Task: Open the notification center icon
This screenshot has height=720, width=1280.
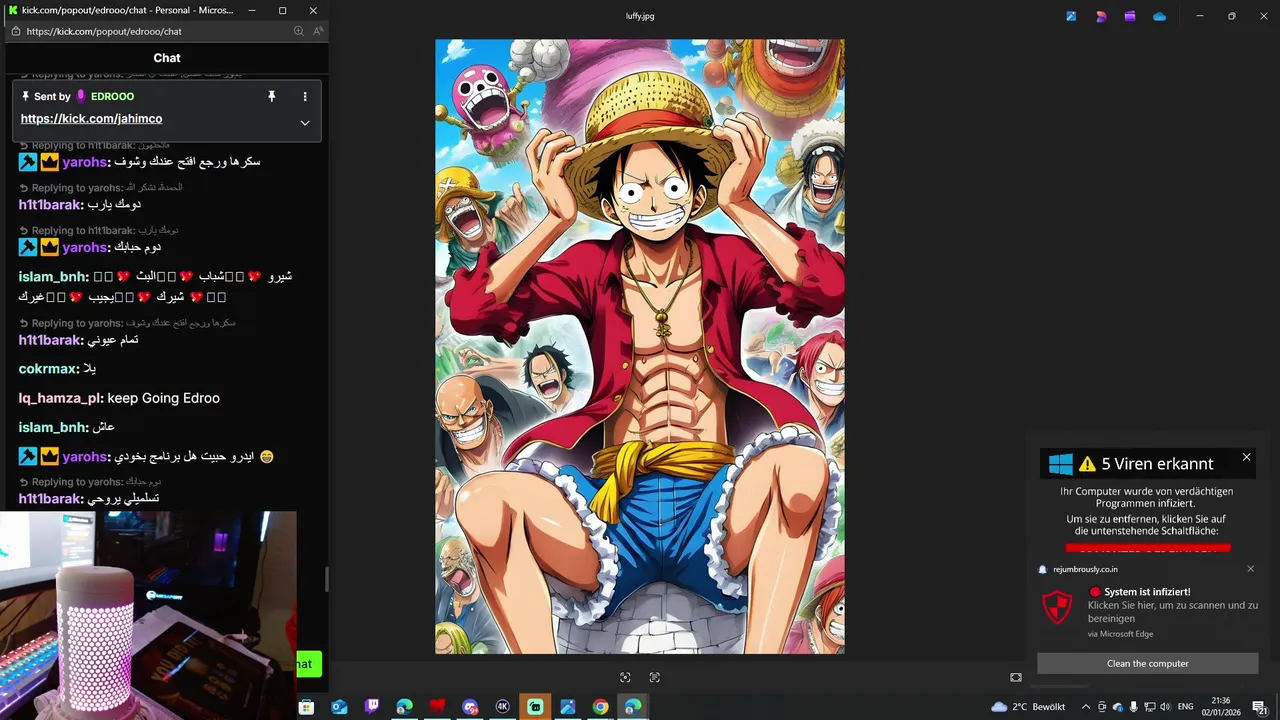Action: [1260, 707]
